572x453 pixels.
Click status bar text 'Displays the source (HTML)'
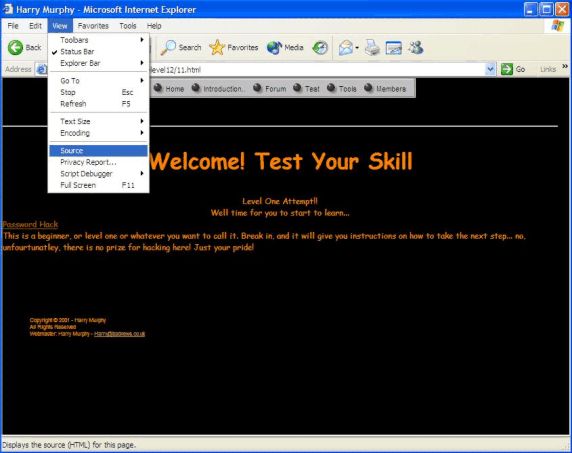point(69,445)
